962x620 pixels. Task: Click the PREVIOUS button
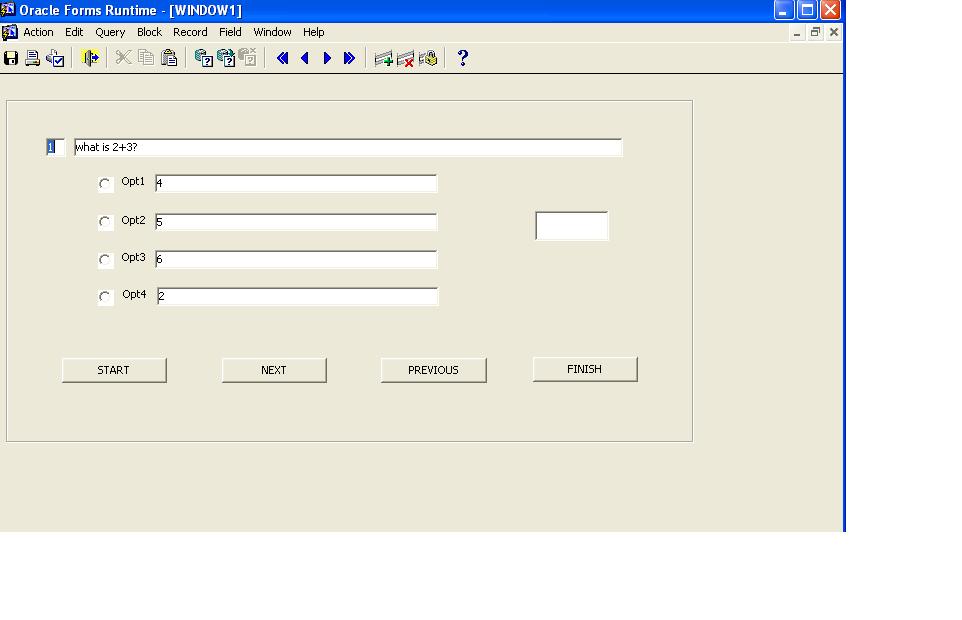click(434, 370)
